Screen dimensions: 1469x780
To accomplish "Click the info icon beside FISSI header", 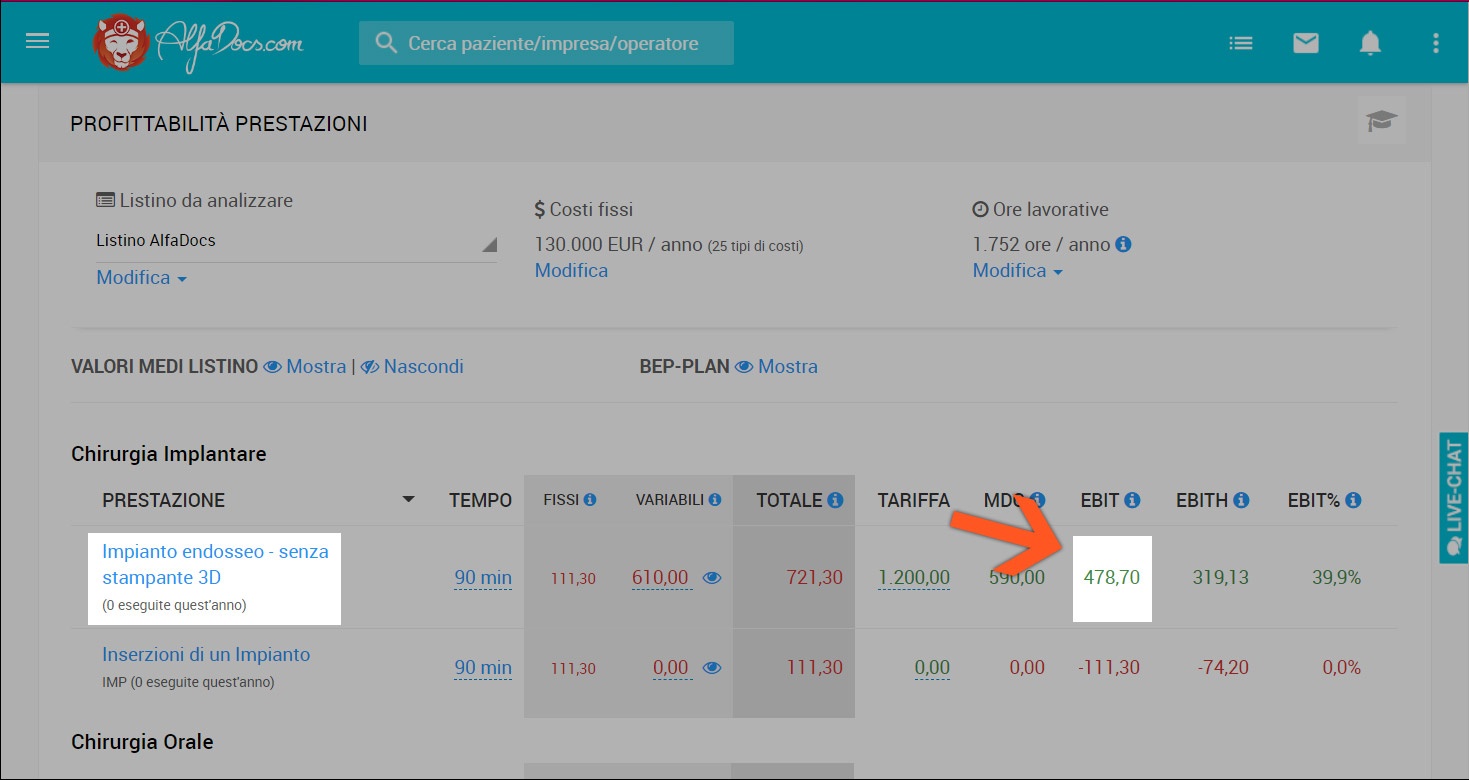I will pyautogui.click(x=590, y=499).
